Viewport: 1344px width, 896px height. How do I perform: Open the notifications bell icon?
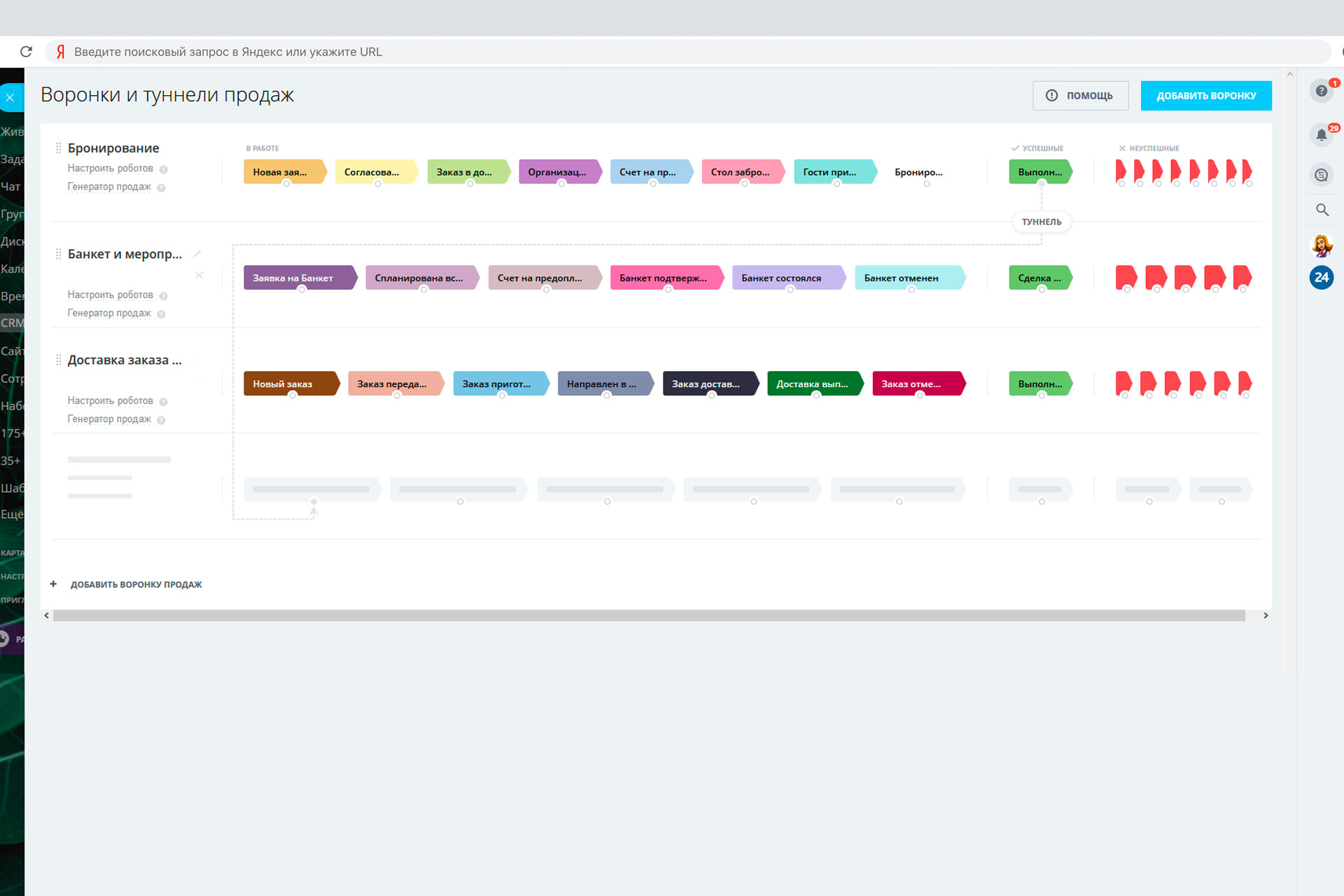(x=1321, y=135)
